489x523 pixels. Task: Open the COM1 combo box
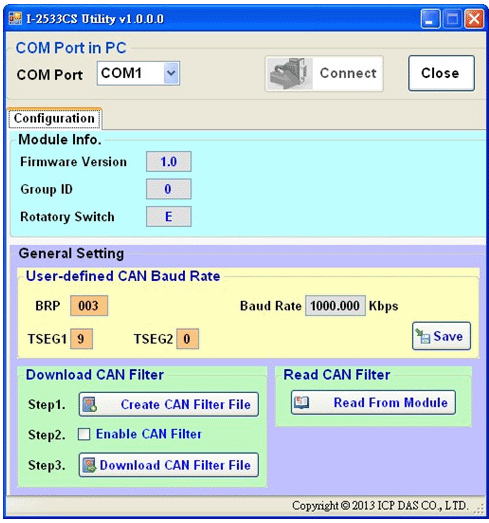pos(138,73)
